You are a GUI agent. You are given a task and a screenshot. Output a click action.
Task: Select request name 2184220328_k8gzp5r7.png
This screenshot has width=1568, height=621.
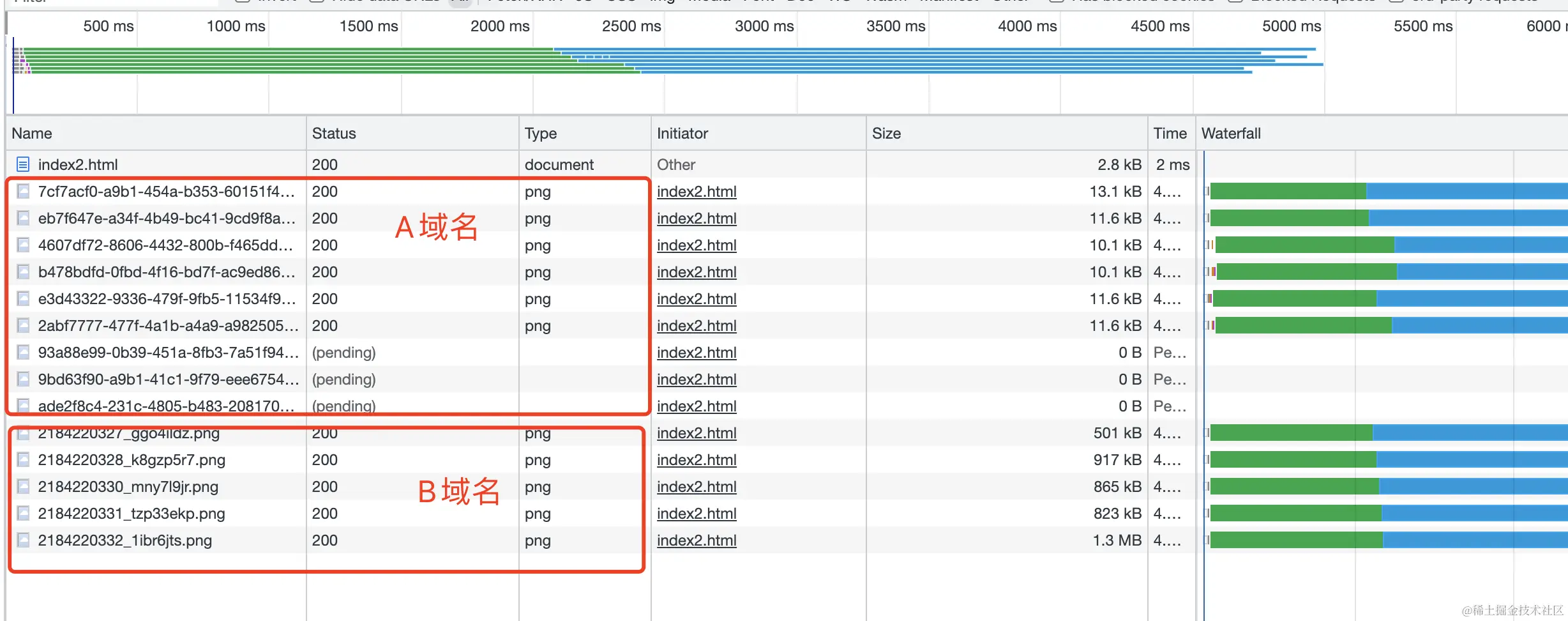132,460
